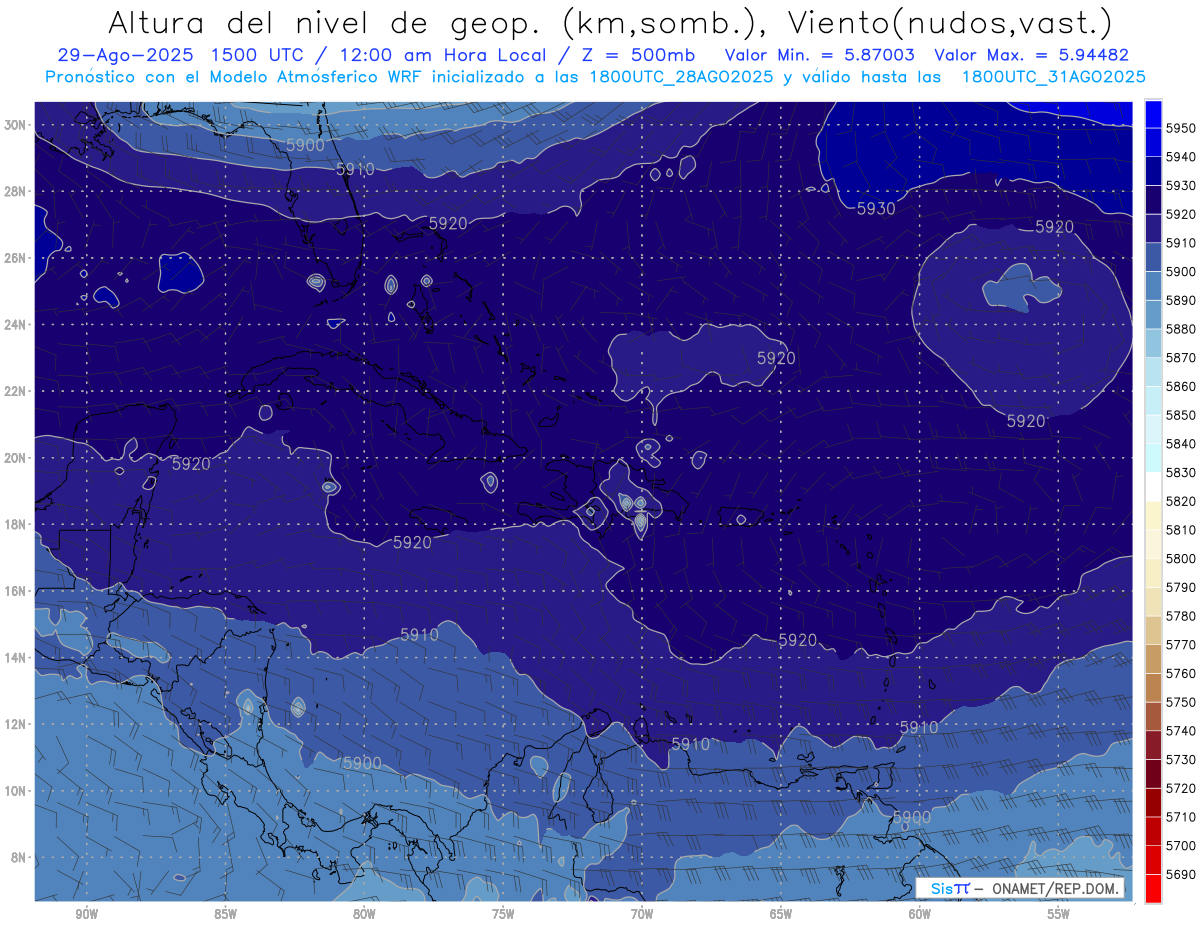Click the colorbar value 5700
This screenshot has height=927, width=1200.
pyautogui.click(x=1180, y=846)
